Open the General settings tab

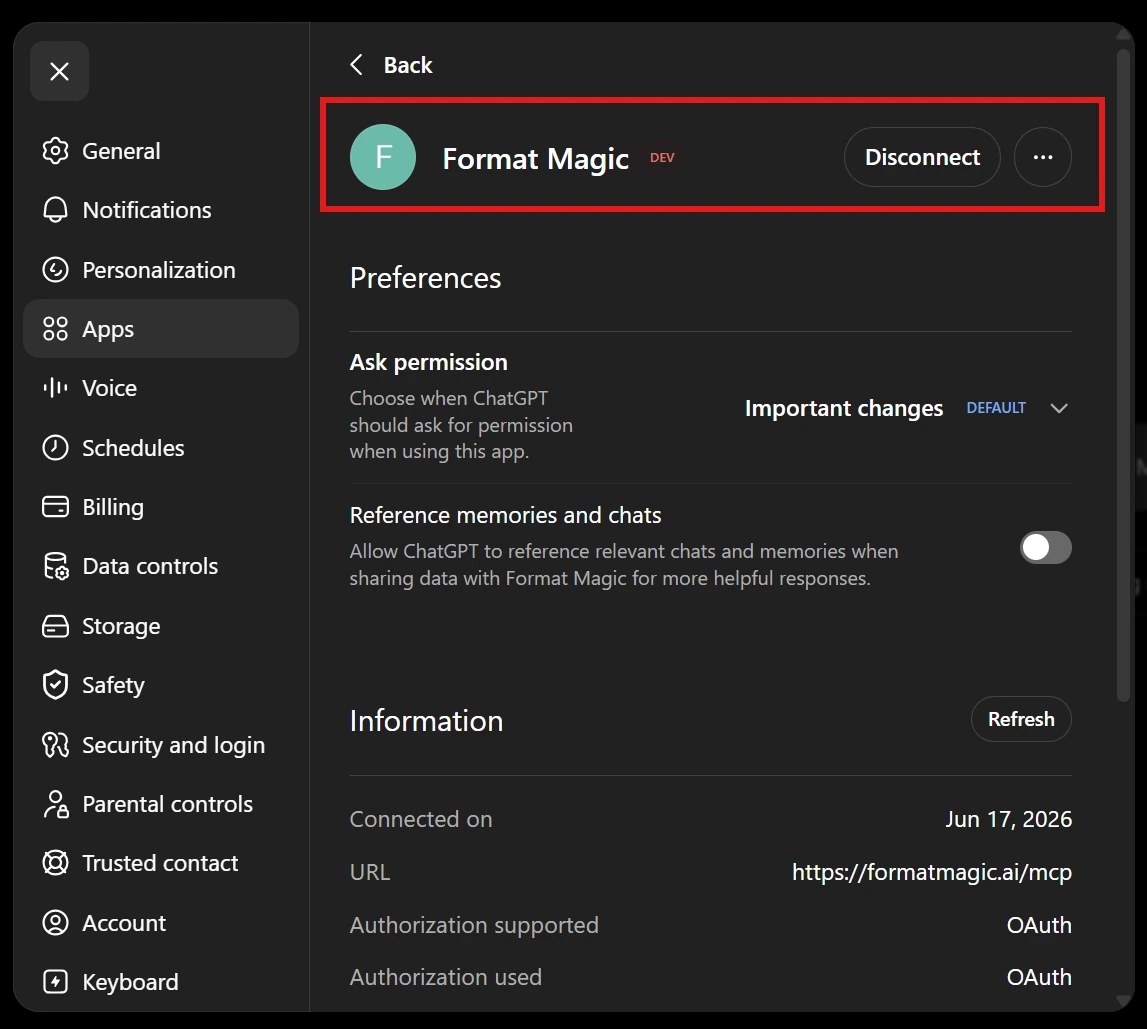(161, 151)
